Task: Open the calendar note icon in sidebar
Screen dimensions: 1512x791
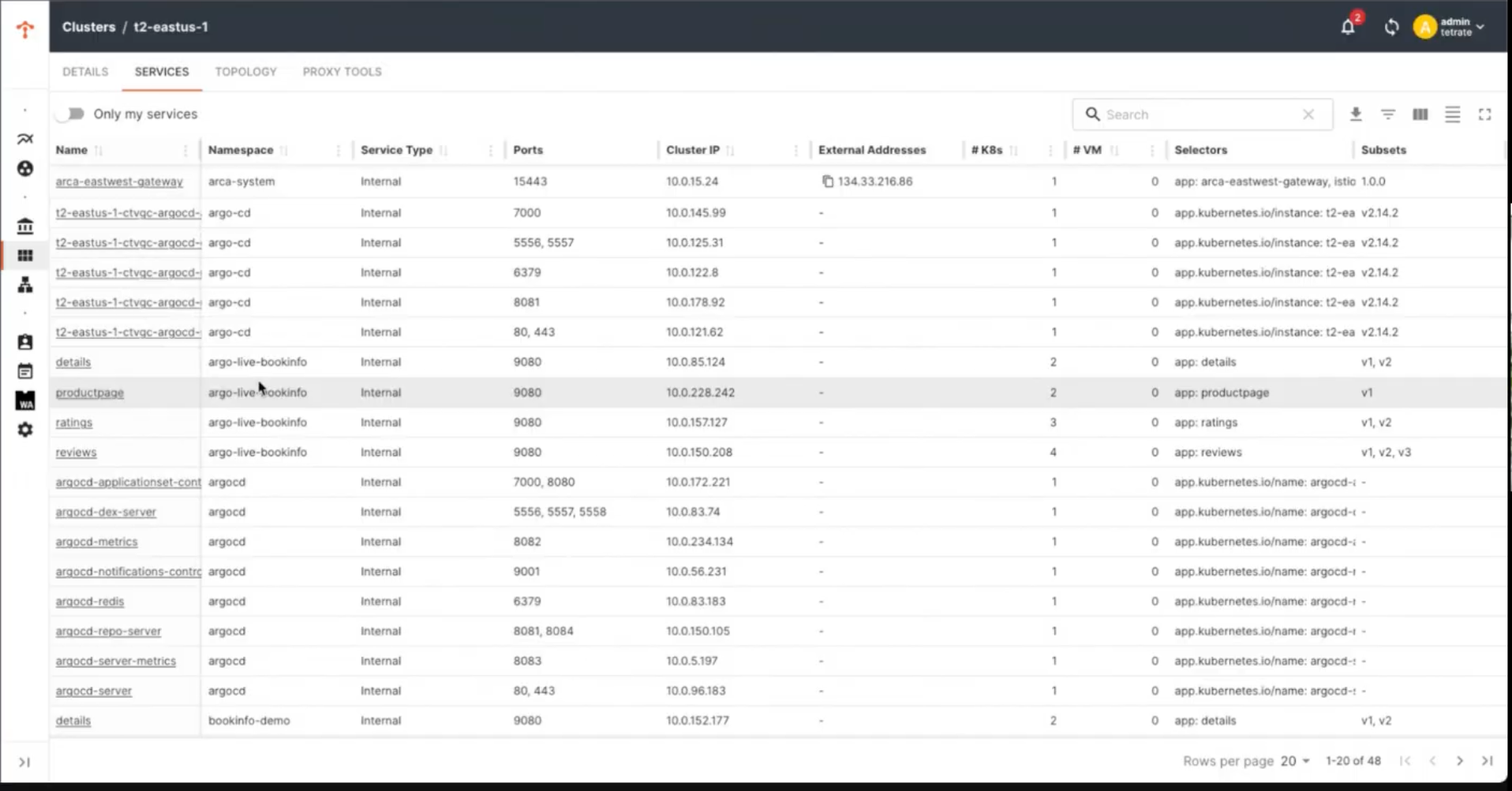Action: [25, 371]
